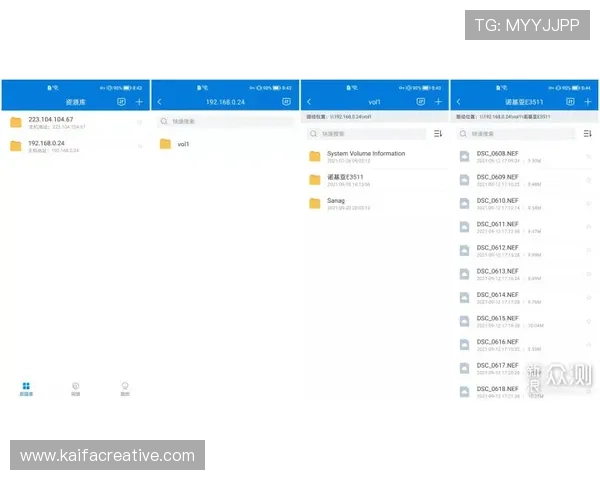Click the vol1 folder name in the list
The image size is (600, 480).
(183, 144)
